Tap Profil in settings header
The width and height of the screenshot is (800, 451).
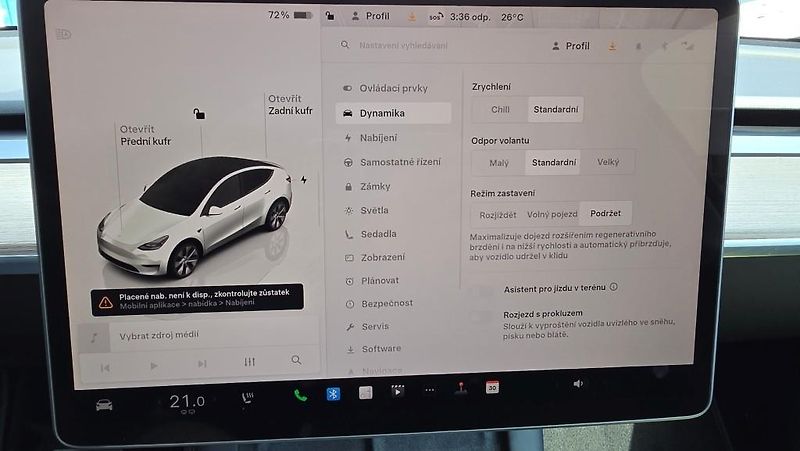[571, 46]
